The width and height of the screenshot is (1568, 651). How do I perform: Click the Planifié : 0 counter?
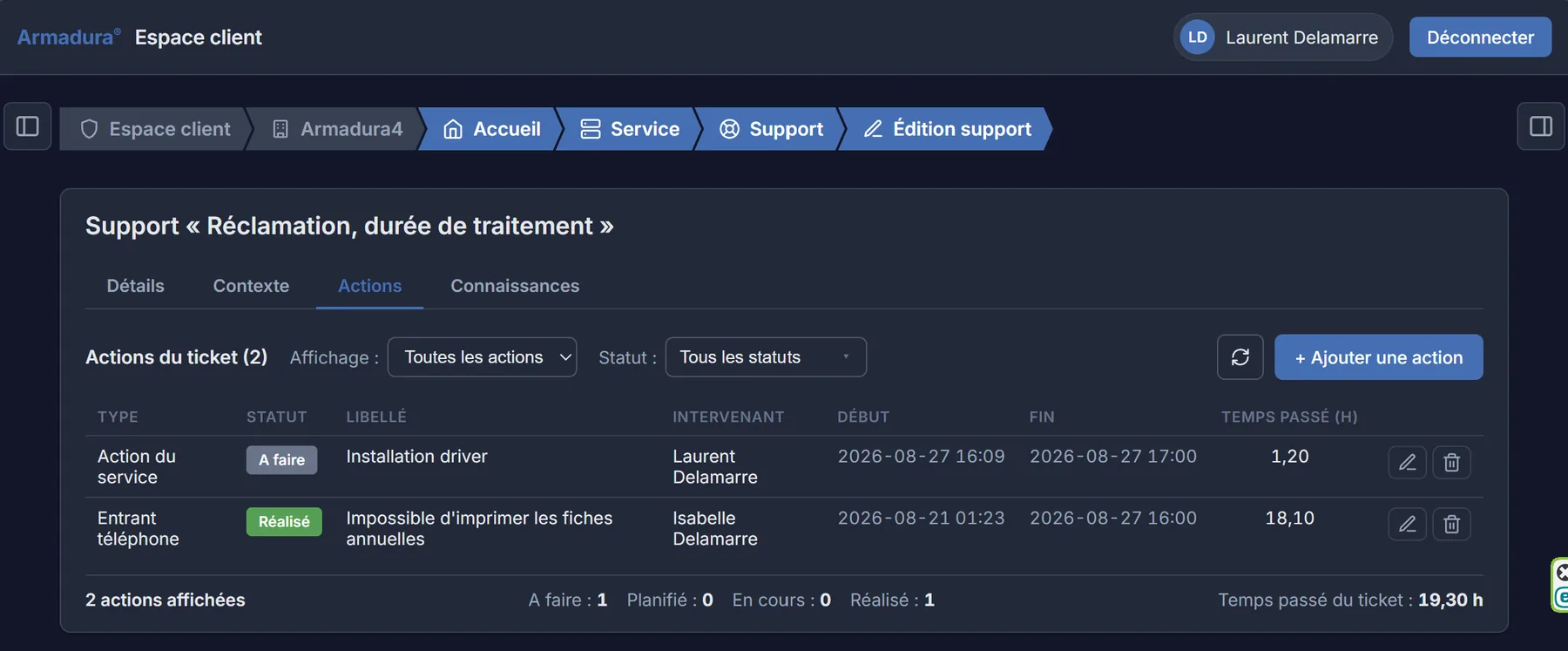tap(670, 600)
